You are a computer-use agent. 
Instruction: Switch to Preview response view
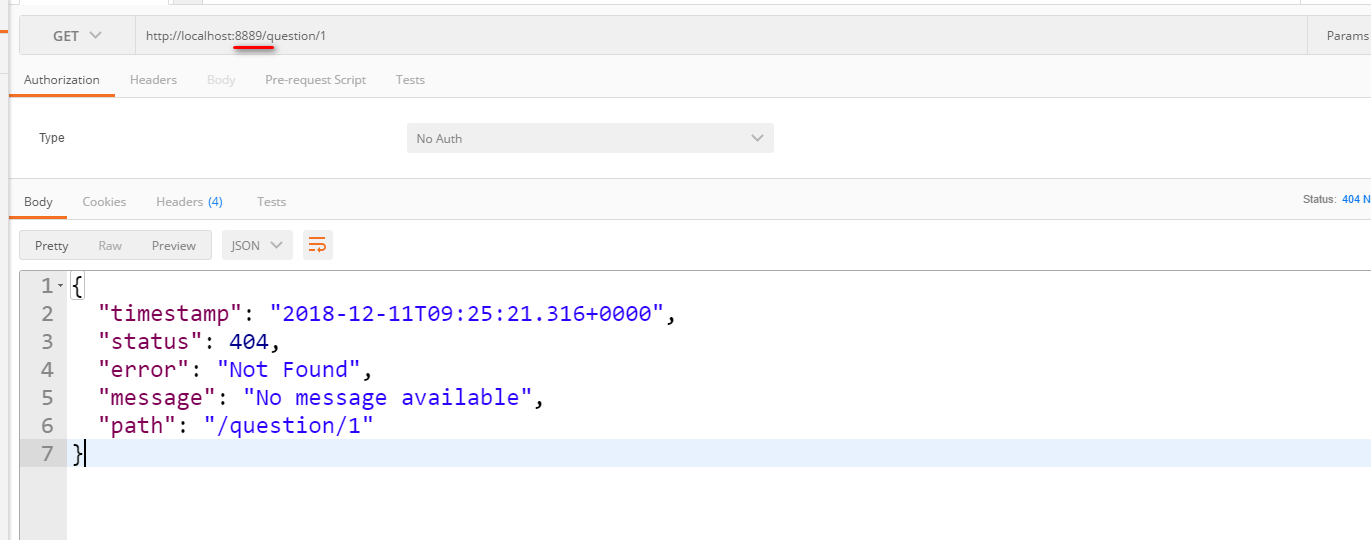[x=174, y=245]
